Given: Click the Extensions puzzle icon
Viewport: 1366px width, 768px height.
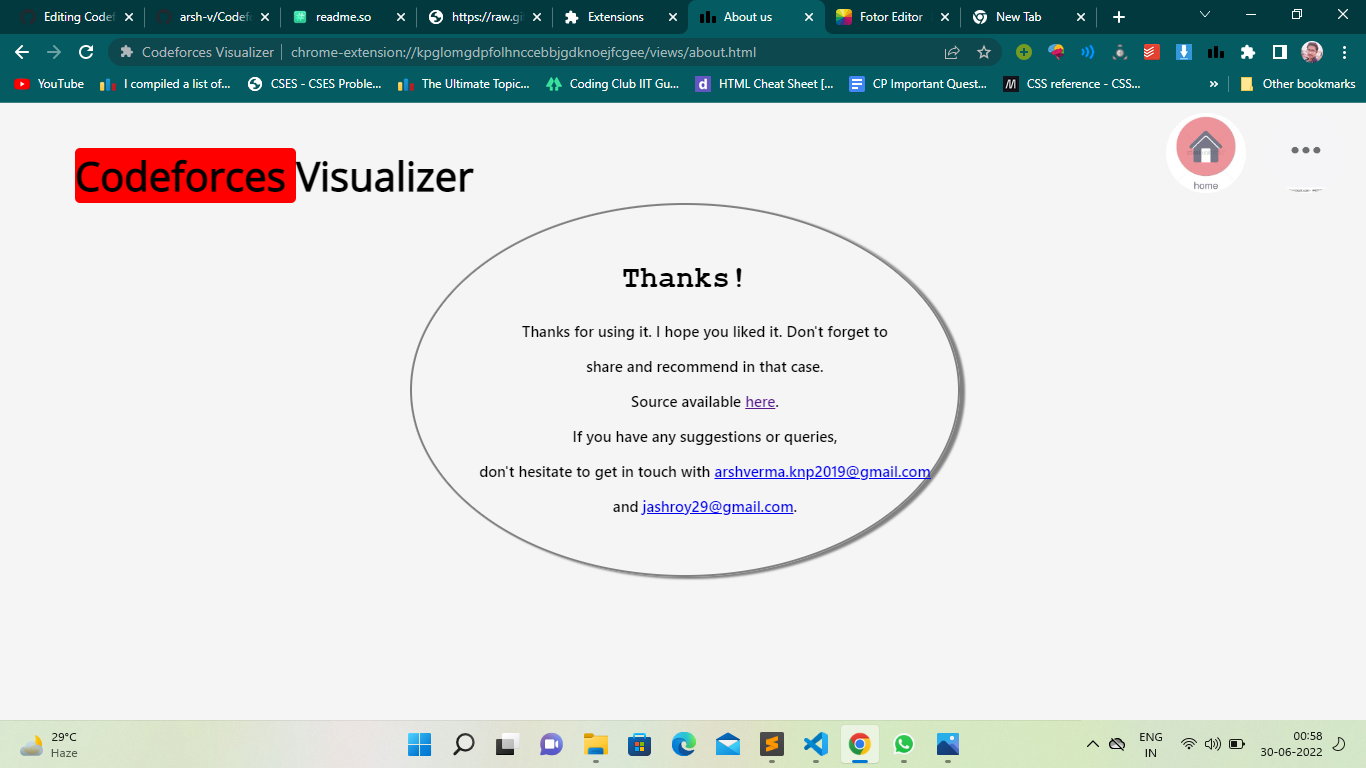Looking at the screenshot, I should coord(1248,51).
